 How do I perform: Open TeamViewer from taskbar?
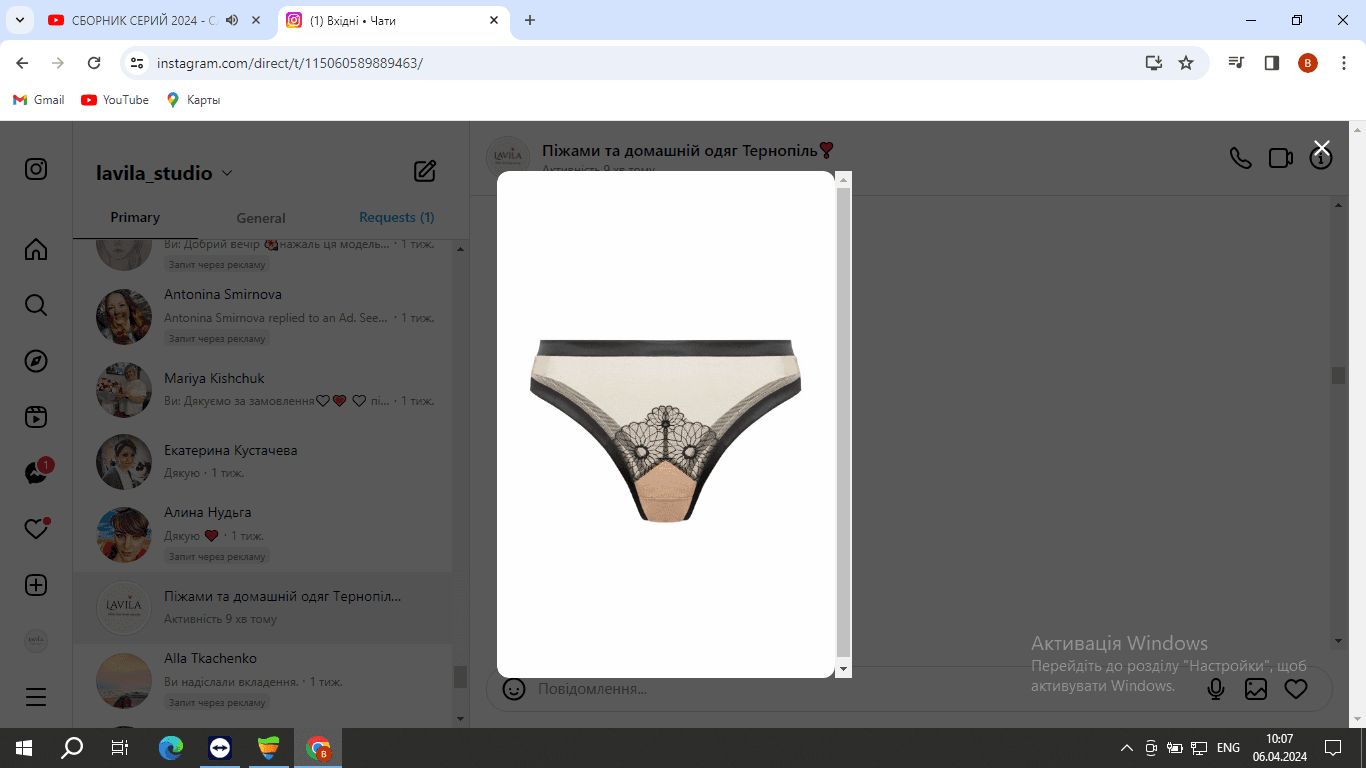[x=220, y=747]
